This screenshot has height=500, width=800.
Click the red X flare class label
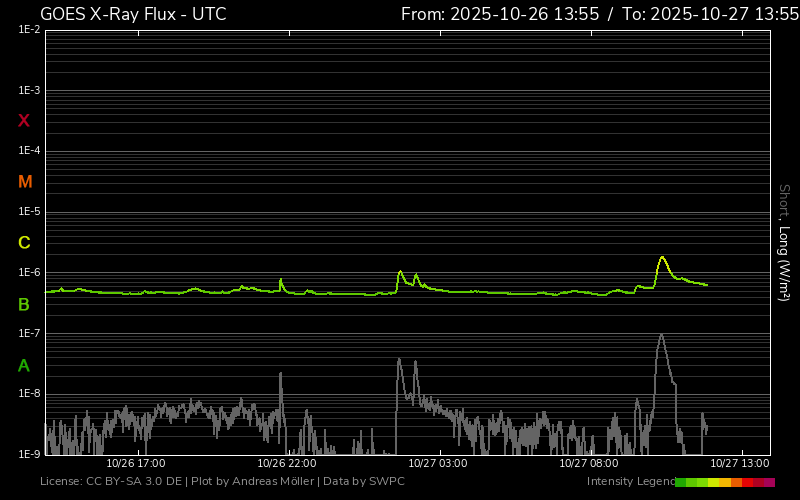pos(24,121)
